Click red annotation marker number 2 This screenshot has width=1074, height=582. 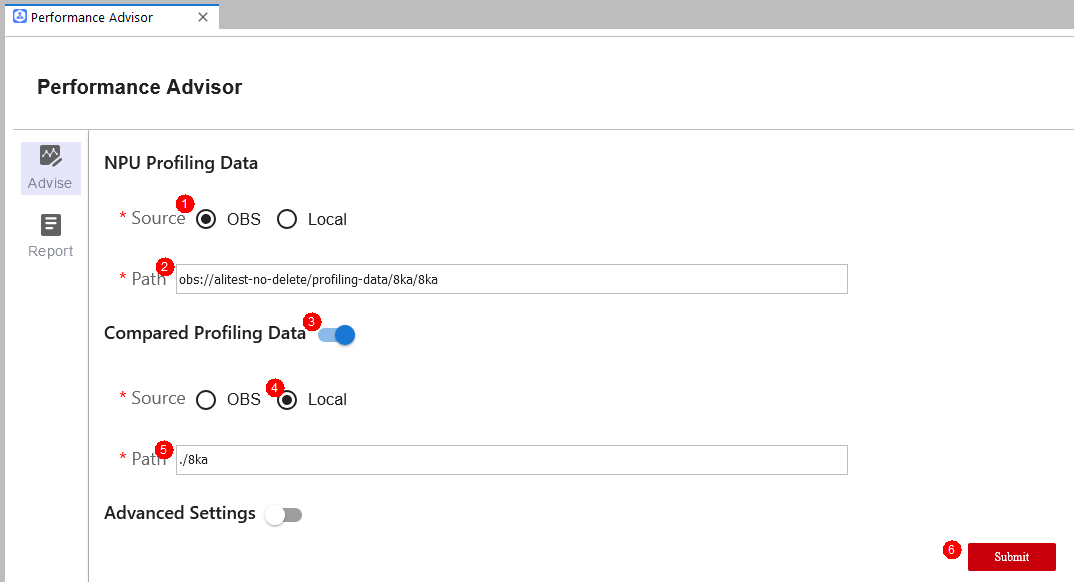pos(164,266)
